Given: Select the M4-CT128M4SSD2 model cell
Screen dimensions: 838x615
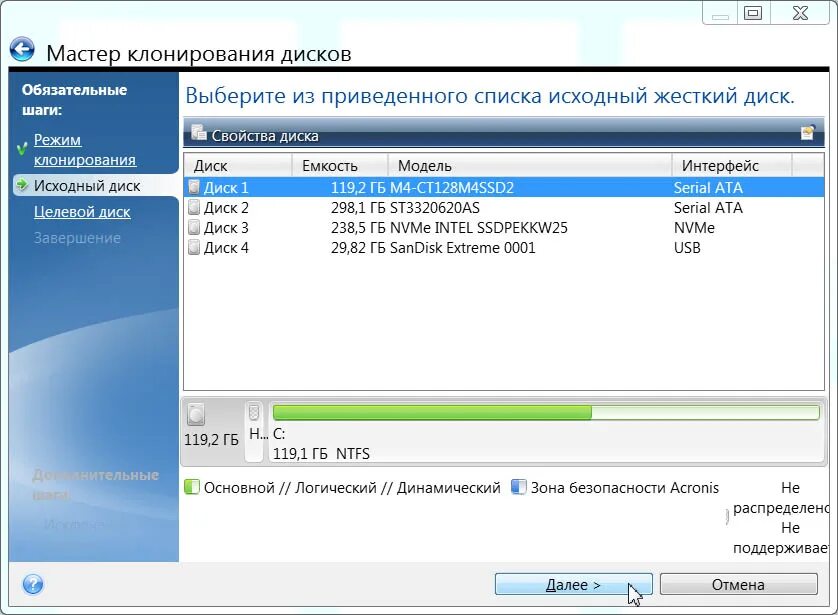Looking at the screenshot, I should [x=452, y=188].
